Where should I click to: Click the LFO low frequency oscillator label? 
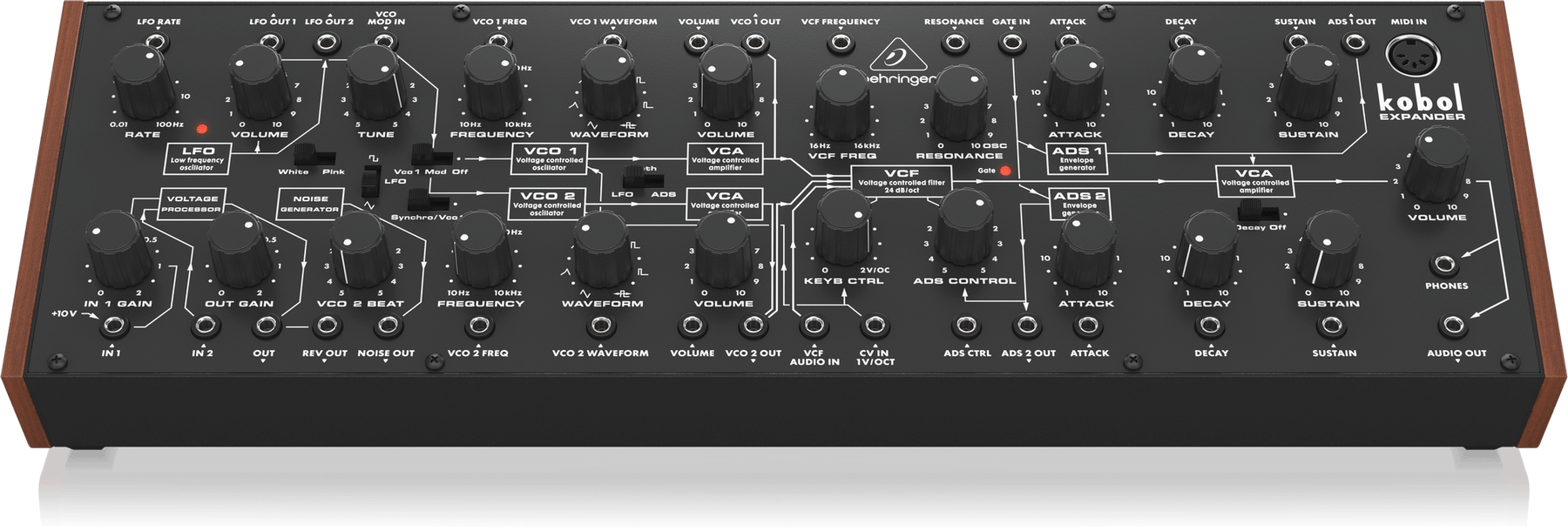(197, 158)
